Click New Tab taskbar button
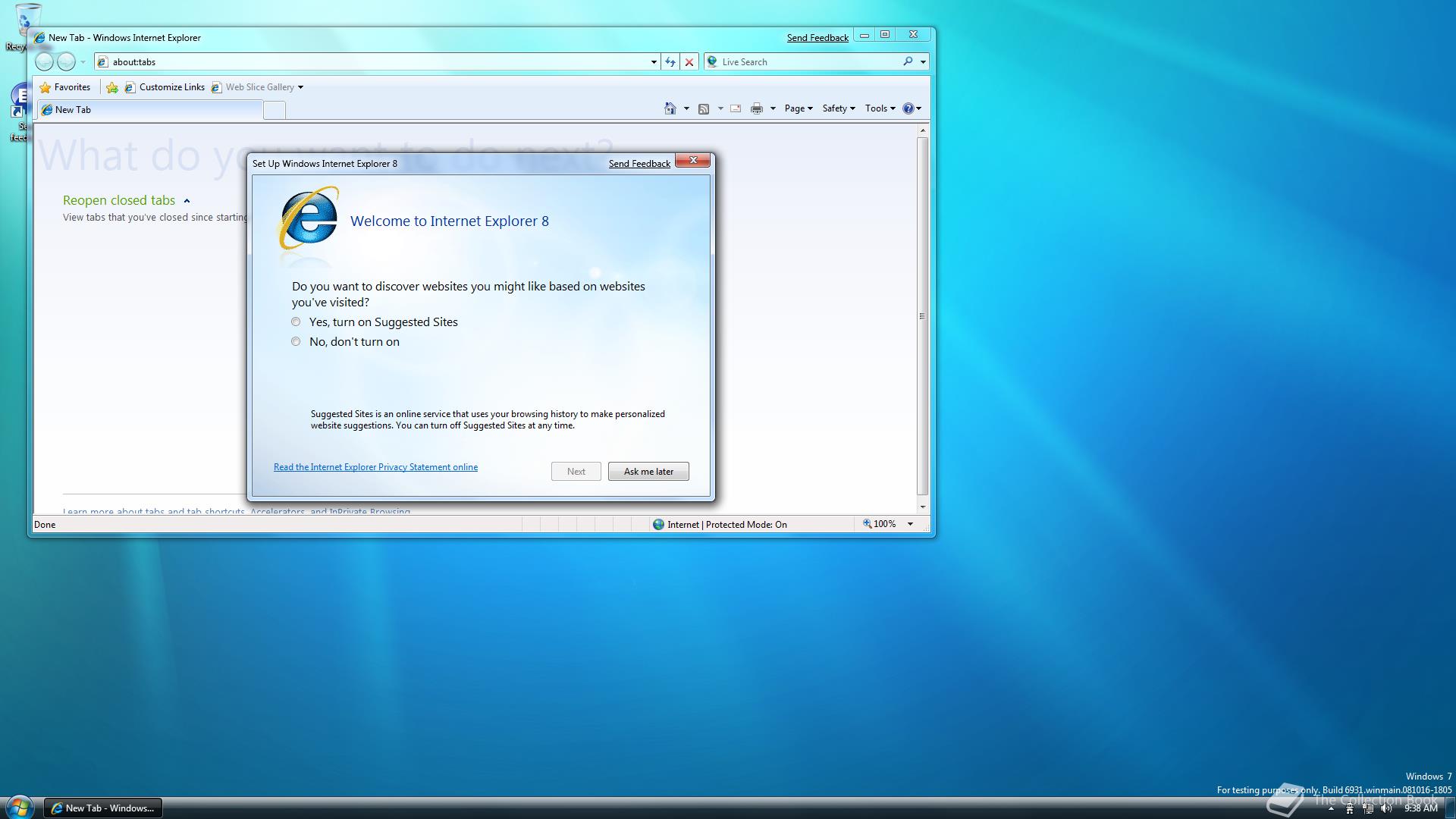The width and height of the screenshot is (1456, 819). (102, 808)
